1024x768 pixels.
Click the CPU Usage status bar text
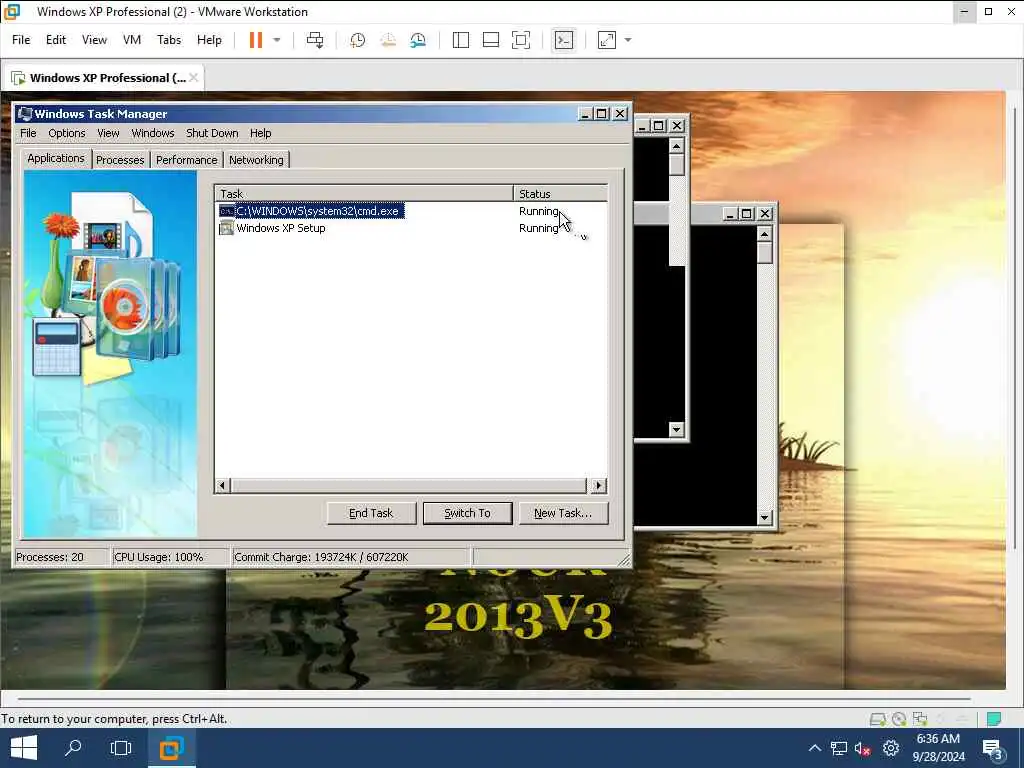point(158,557)
